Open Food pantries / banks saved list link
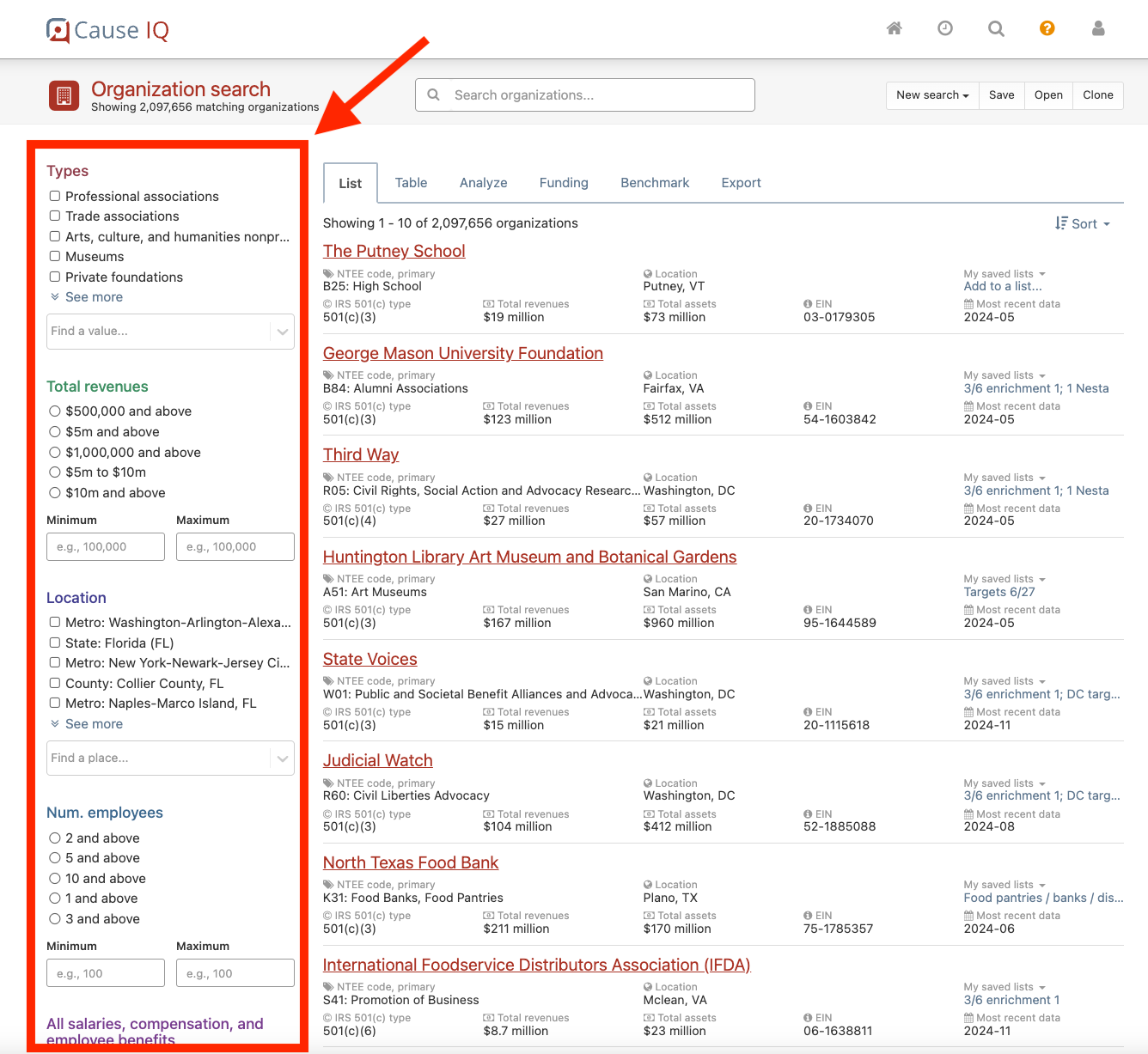 [x=1043, y=898]
